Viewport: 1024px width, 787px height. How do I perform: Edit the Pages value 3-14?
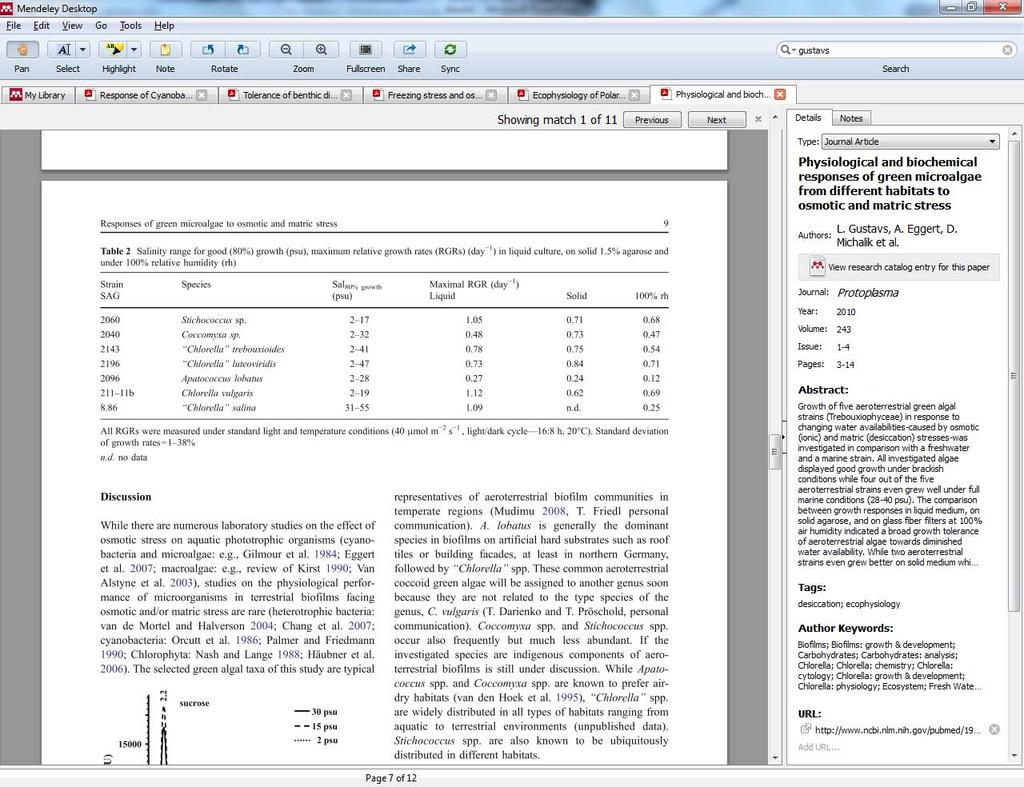pos(845,364)
